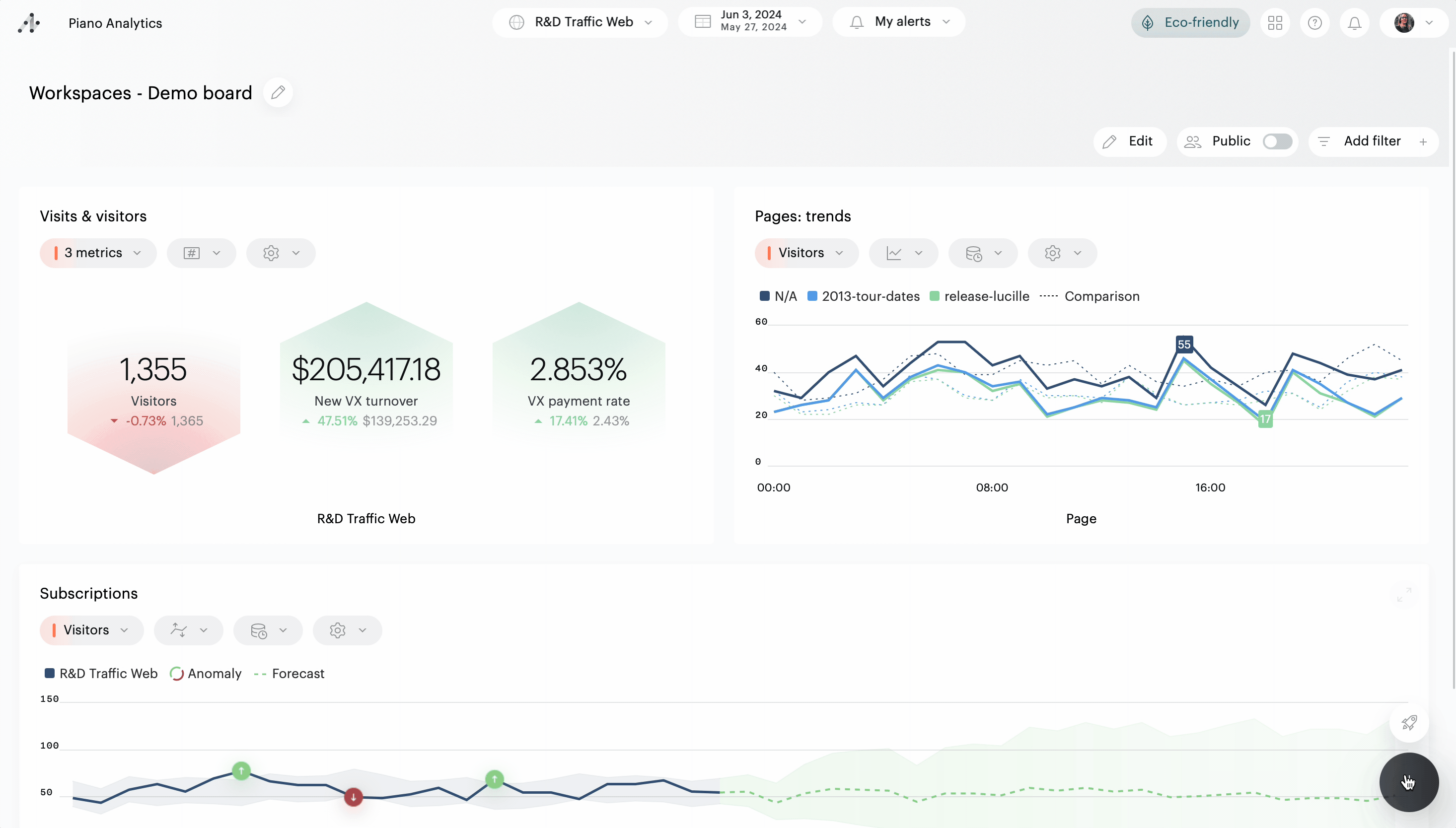Click the Page axis label
This screenshot has width=1456, height=828.
(1081, 519)
